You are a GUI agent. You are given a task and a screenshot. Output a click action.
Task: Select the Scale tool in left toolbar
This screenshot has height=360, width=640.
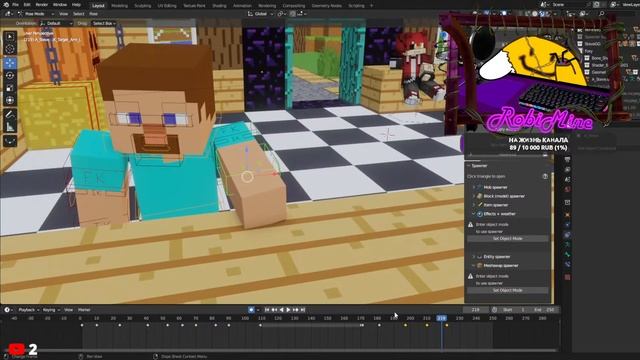tap(10, 88)
